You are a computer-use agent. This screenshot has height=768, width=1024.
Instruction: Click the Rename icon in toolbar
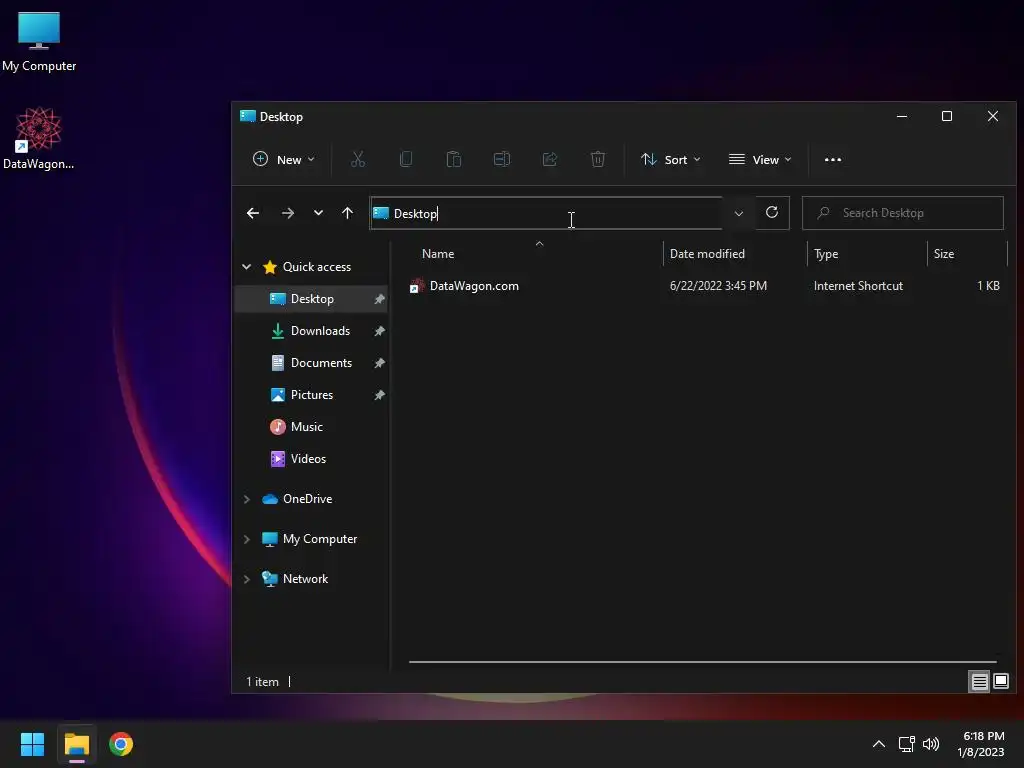502,159
